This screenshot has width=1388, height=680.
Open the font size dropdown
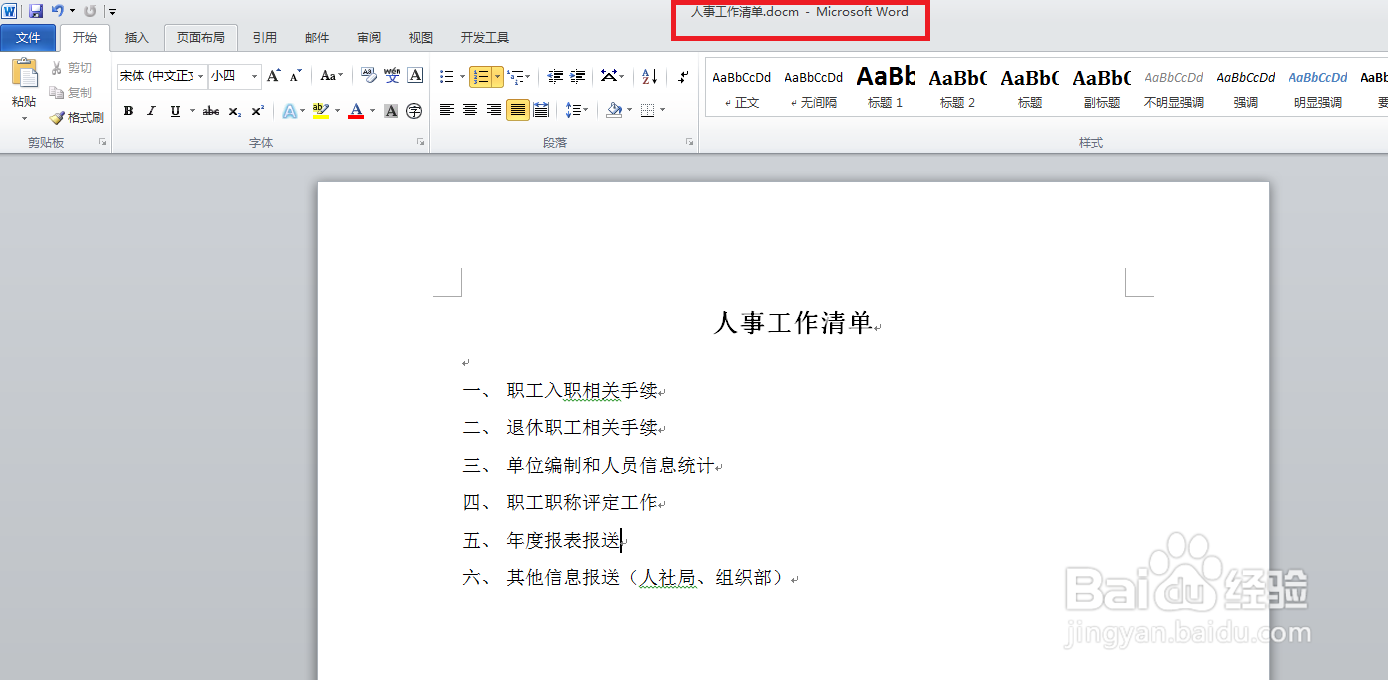pos(254,76)
